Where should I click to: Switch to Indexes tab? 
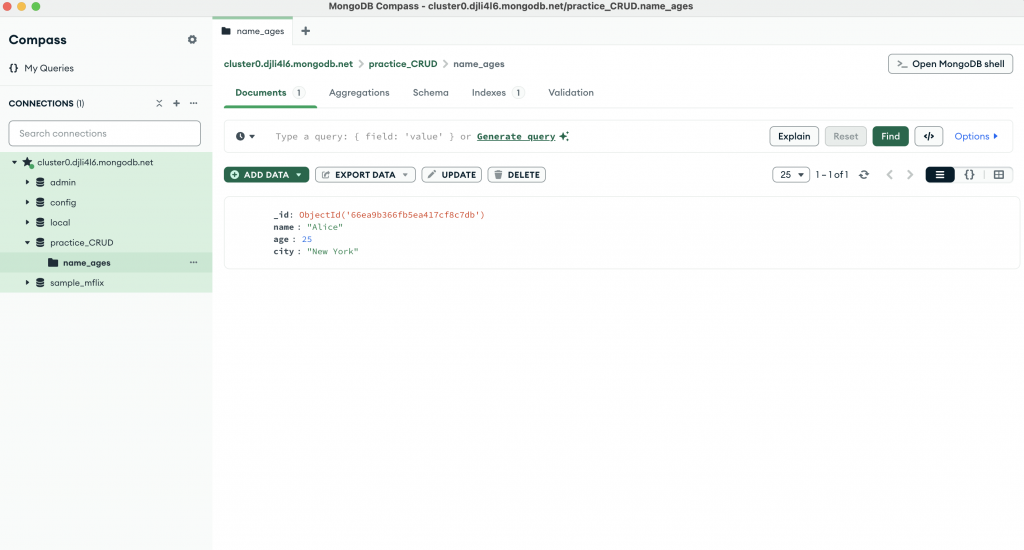pos(497,93)
